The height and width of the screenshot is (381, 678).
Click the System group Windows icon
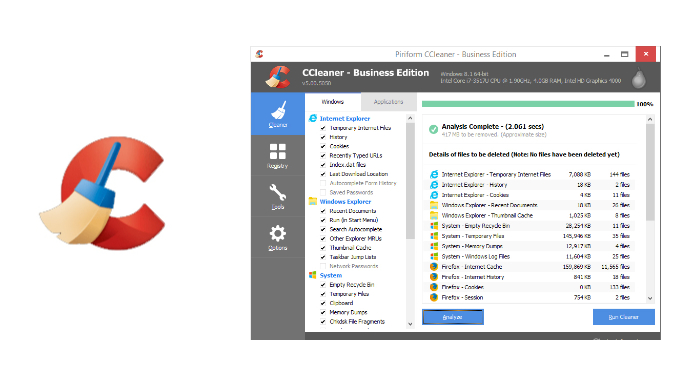pos(313,275)
